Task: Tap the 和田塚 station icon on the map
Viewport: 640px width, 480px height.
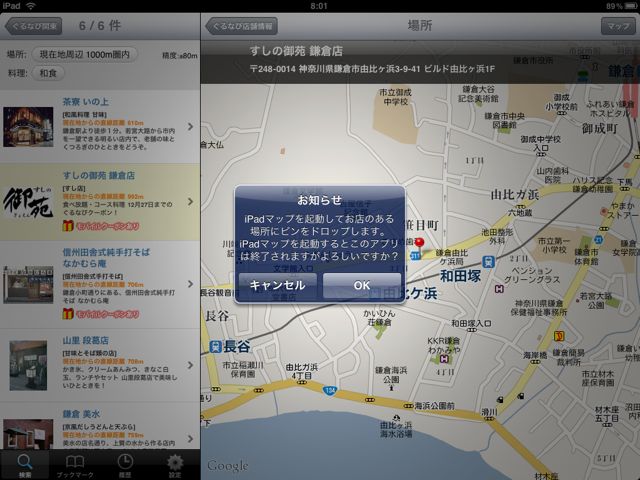Action: pos(488,262)
